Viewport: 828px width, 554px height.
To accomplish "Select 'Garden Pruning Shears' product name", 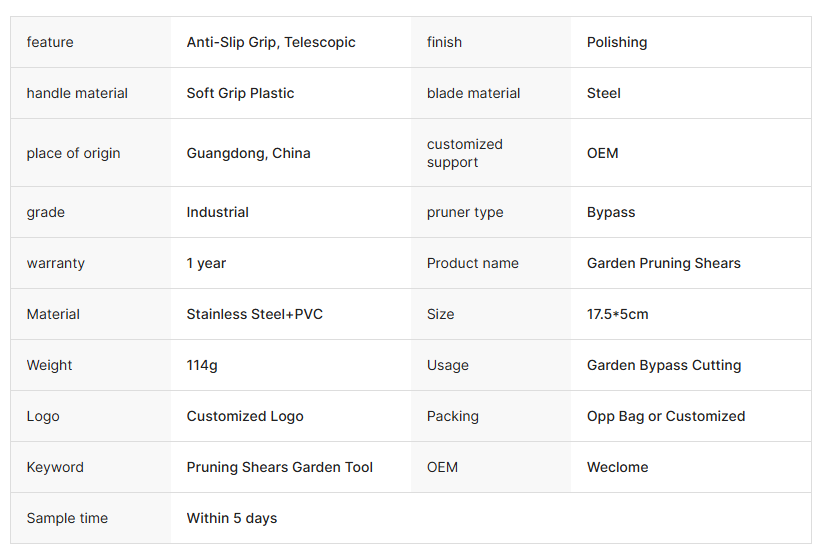I will pos(664,263).
